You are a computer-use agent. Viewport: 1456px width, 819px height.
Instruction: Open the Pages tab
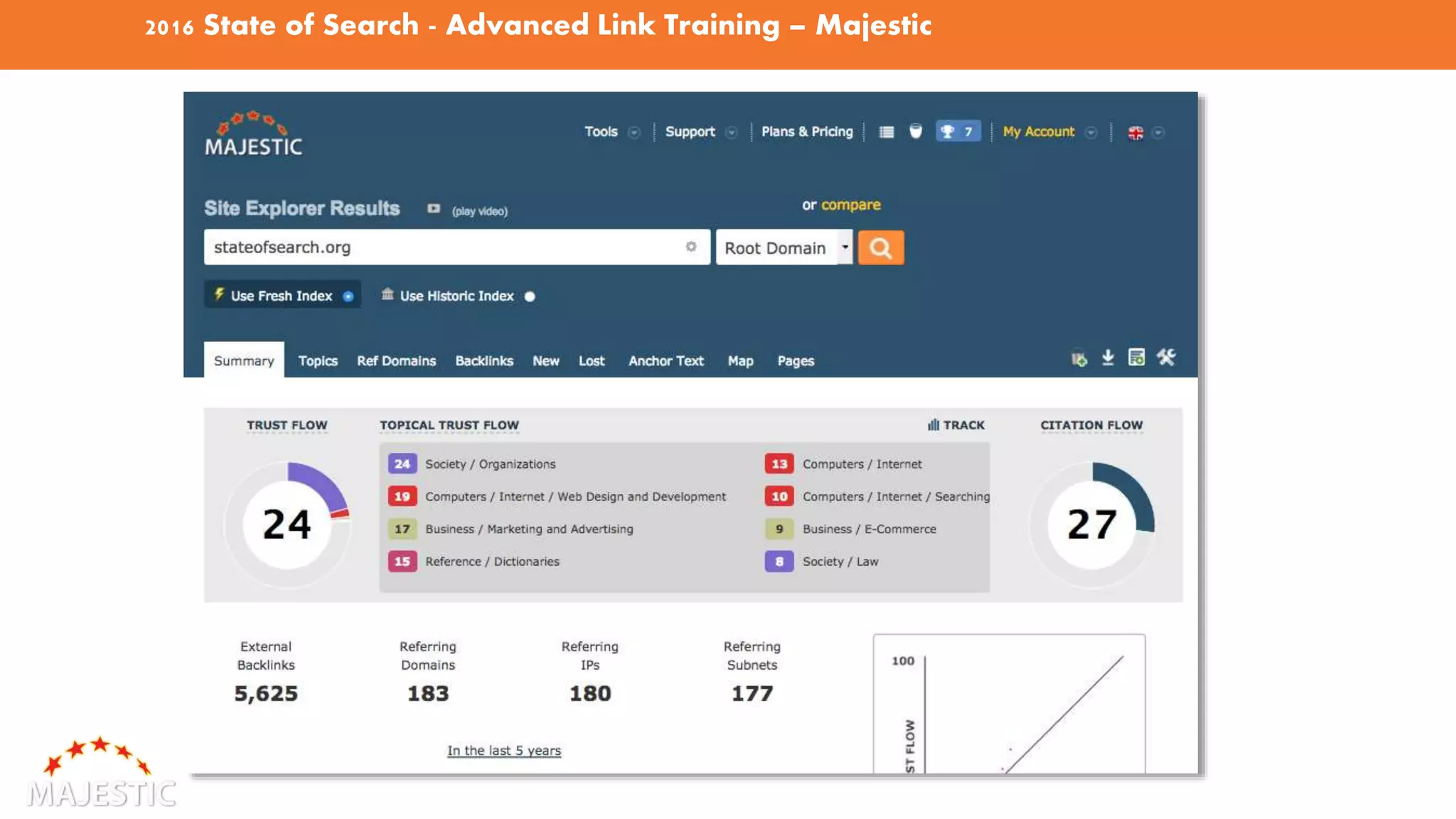point(796,361)
